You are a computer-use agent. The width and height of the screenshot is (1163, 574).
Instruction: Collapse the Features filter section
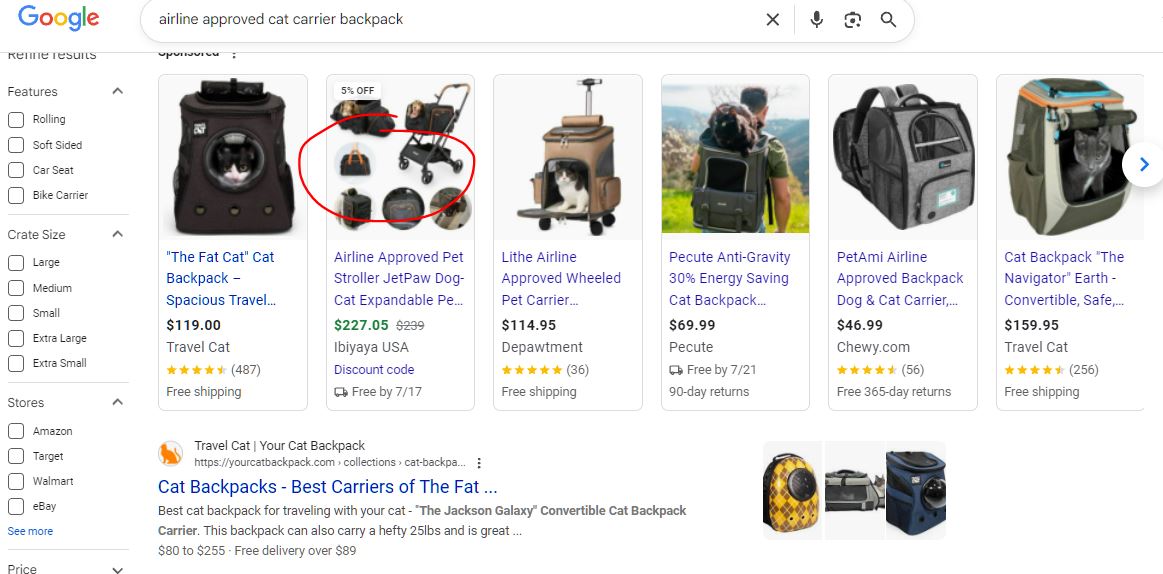click(x=117, y=91)
